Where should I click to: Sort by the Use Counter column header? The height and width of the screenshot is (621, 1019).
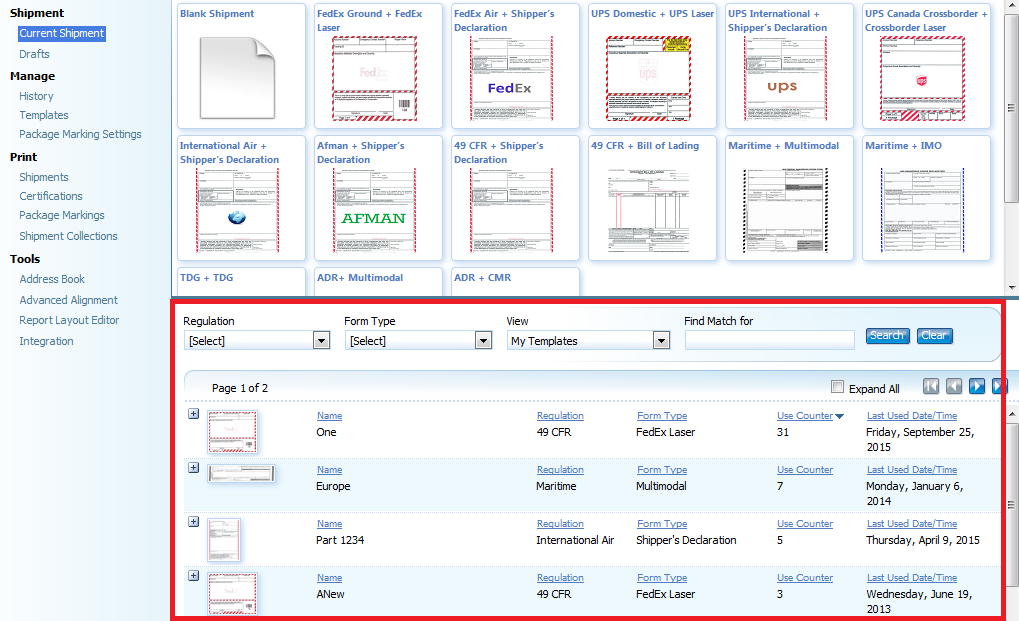coord(805,416)
